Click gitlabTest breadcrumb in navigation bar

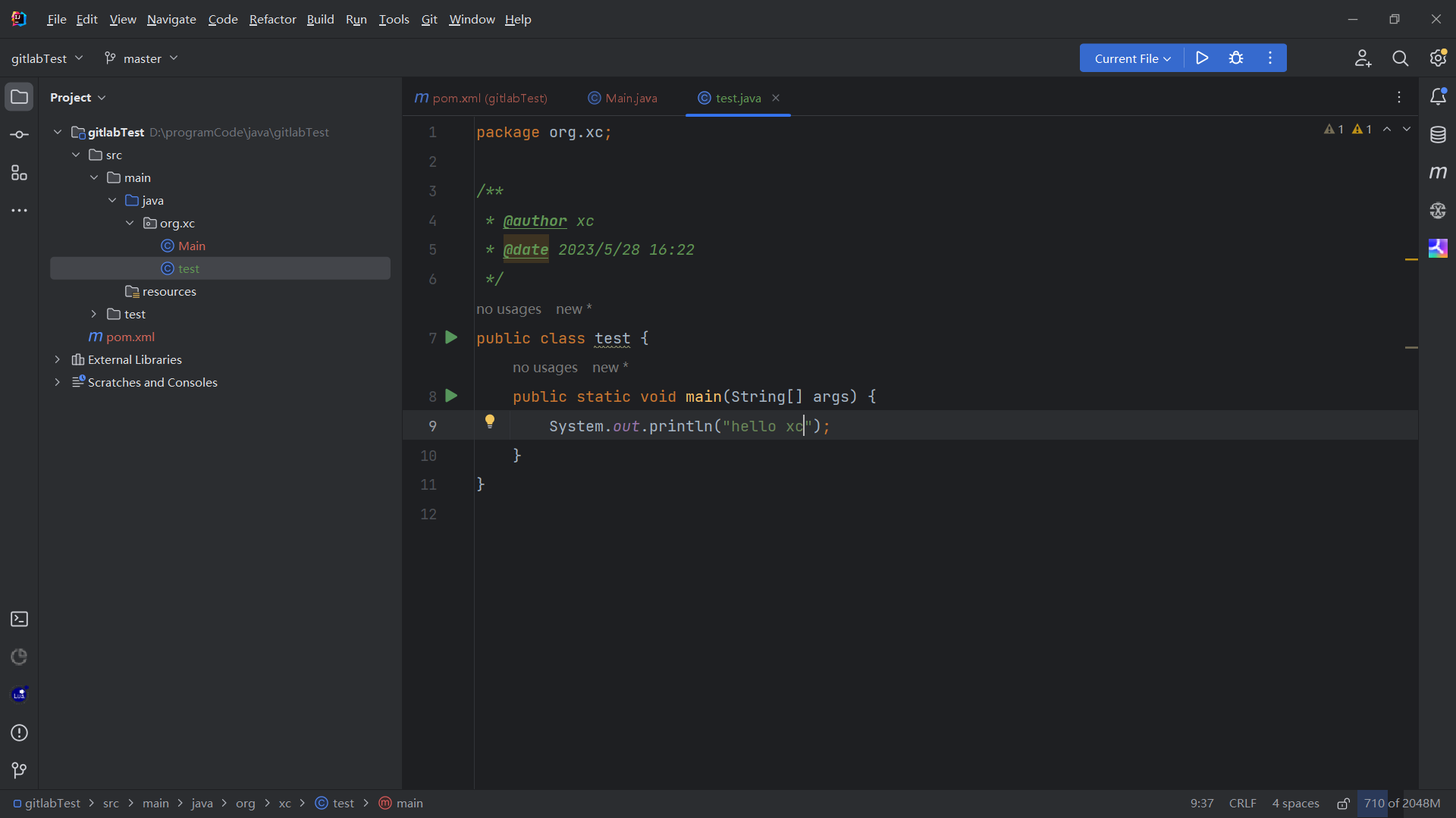[46, 804]
